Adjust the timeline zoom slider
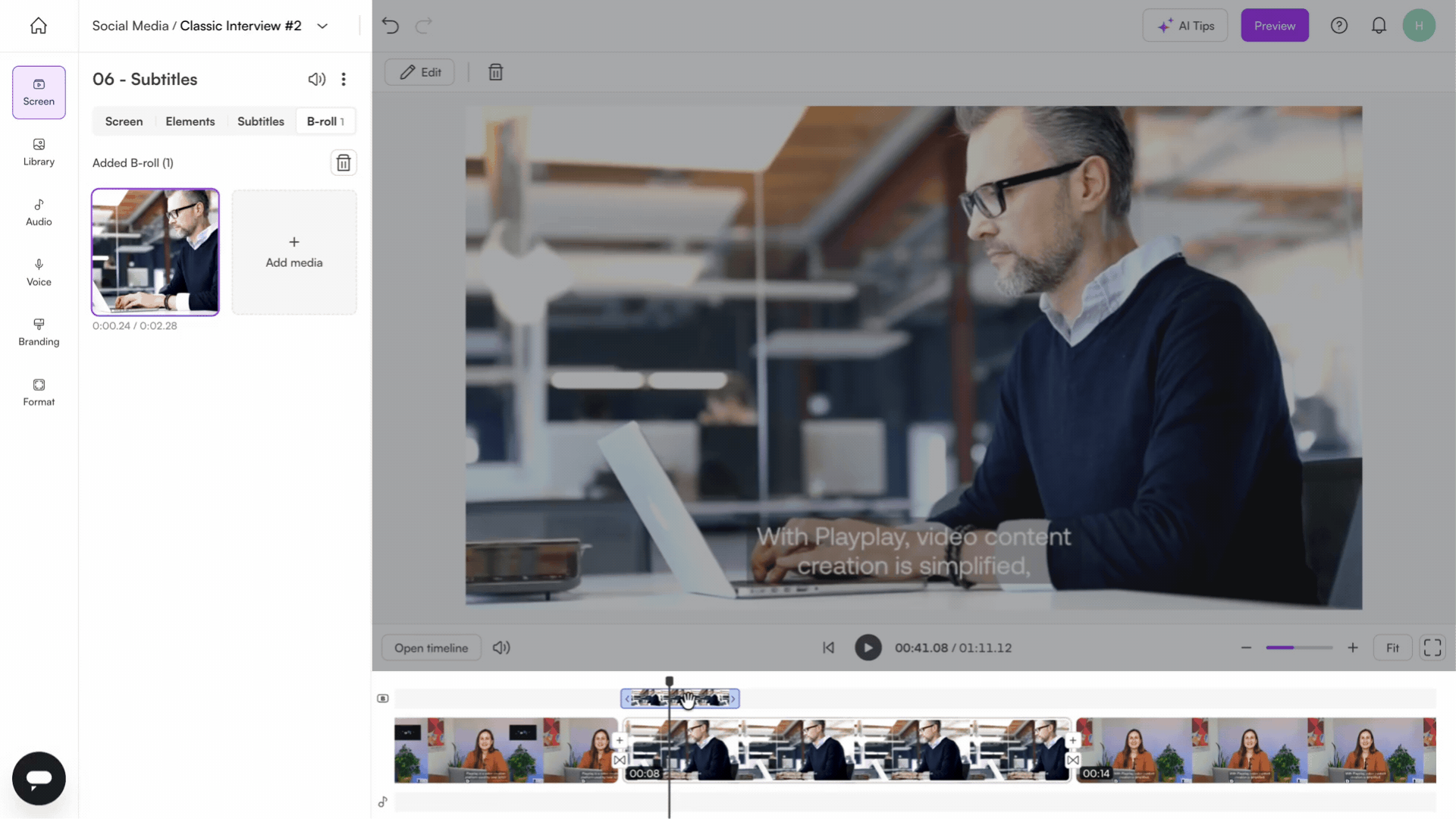Viewport: 1456px width, 819px height. tap(1298, 648)
